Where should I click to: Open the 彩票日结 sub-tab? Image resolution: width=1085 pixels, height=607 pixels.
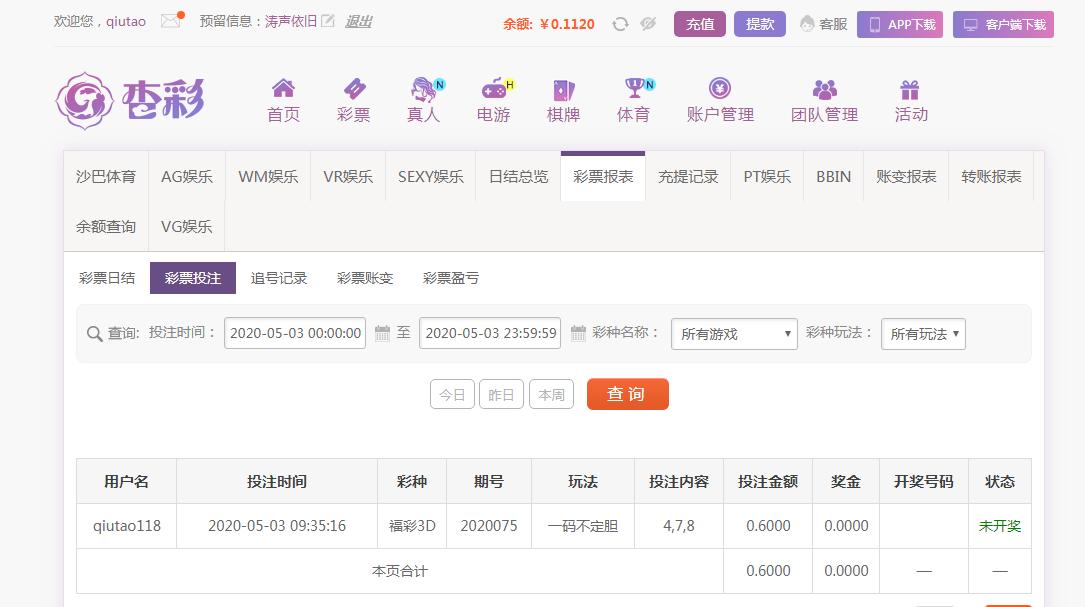click(x=107, y=278)
